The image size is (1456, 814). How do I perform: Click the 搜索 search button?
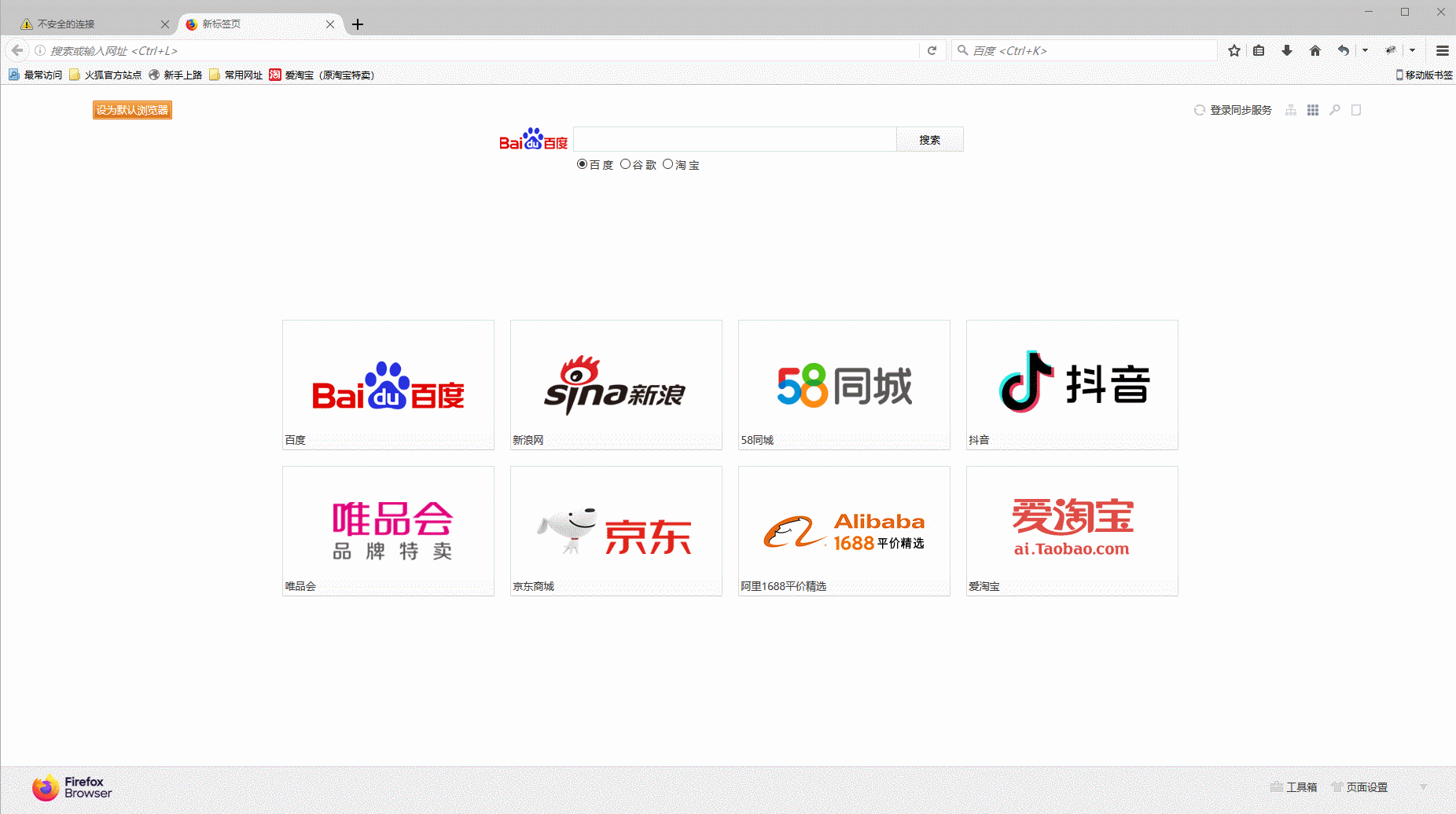930,139
